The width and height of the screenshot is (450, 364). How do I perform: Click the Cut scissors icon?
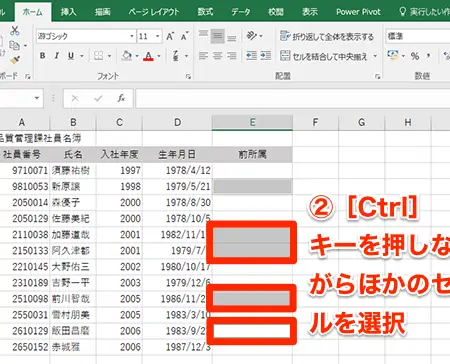14,31
